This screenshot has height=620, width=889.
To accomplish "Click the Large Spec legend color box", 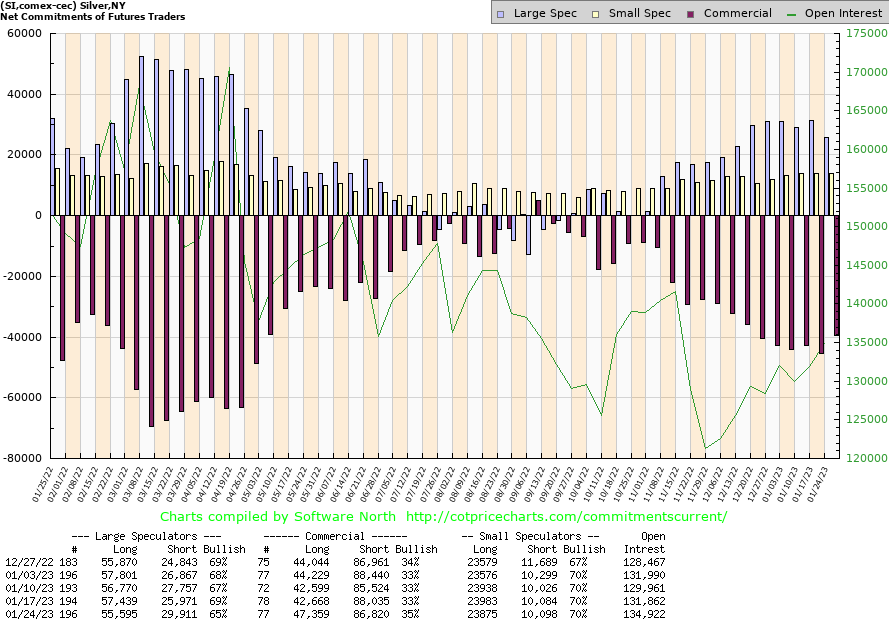I will point(501,14).
